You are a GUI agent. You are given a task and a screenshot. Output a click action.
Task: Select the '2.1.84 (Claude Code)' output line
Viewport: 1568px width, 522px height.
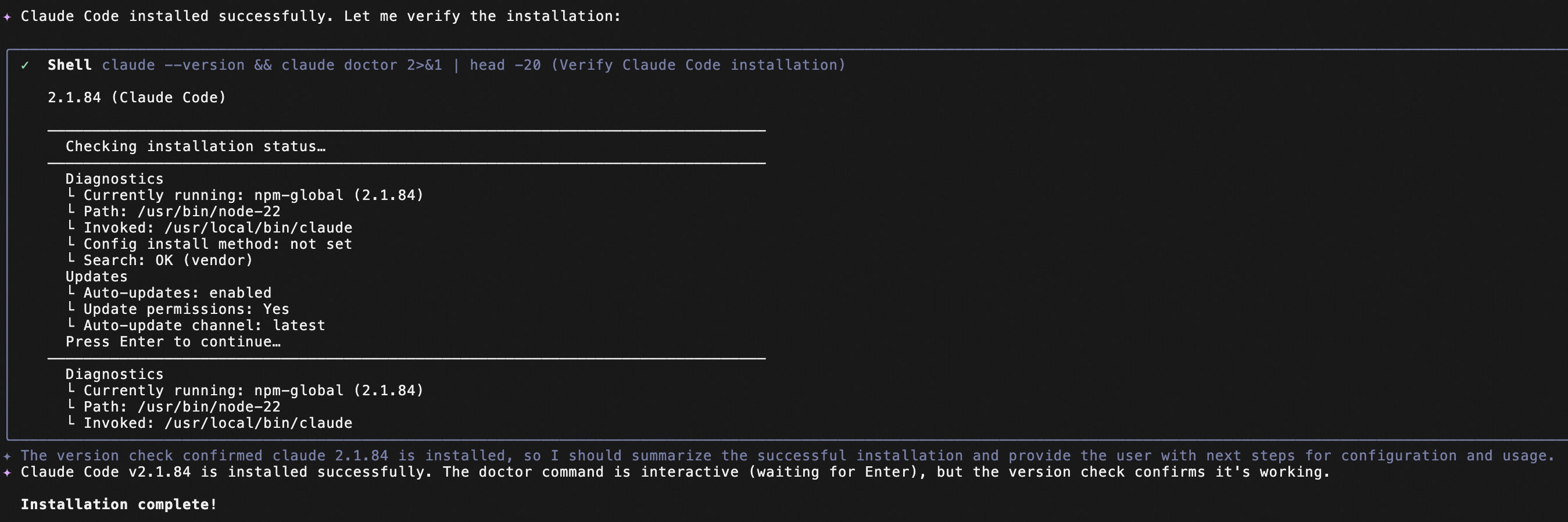[x=137, y=98]
